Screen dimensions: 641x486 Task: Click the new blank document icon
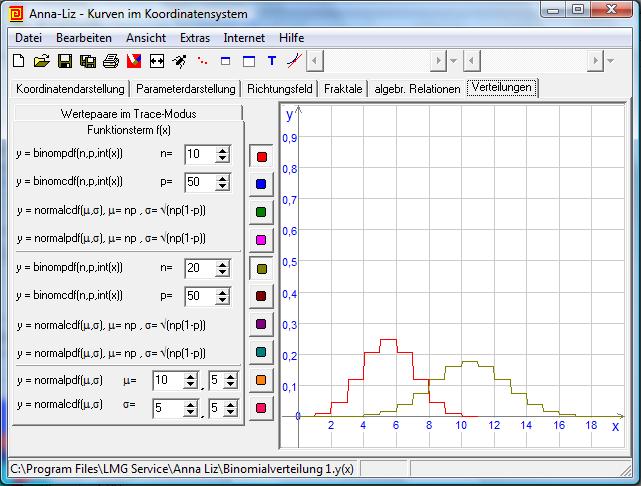pos(18,61)
